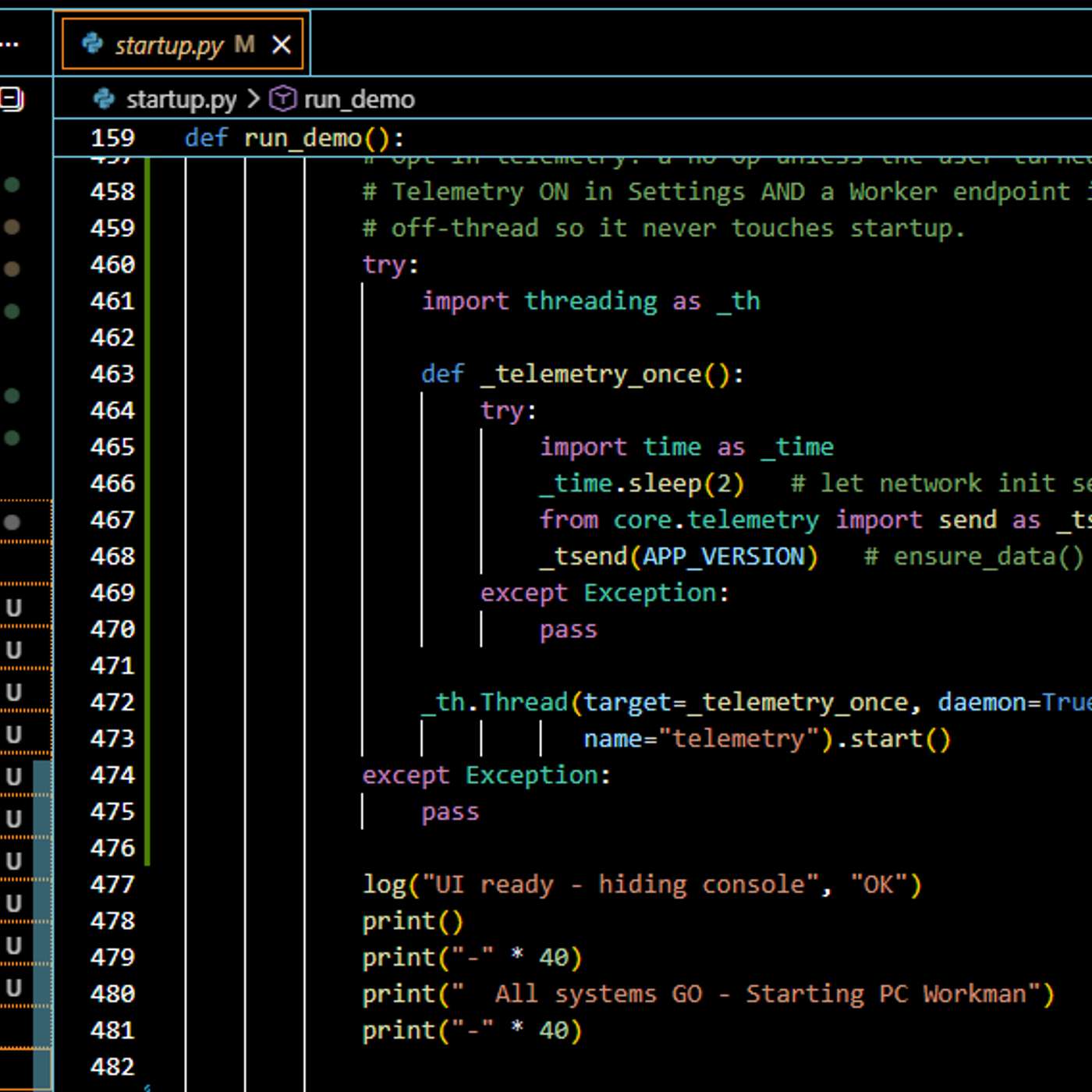Open the startup.py breadcrumb dropdown
The image size is (1092, 1092).
click(x=181, y=99)
